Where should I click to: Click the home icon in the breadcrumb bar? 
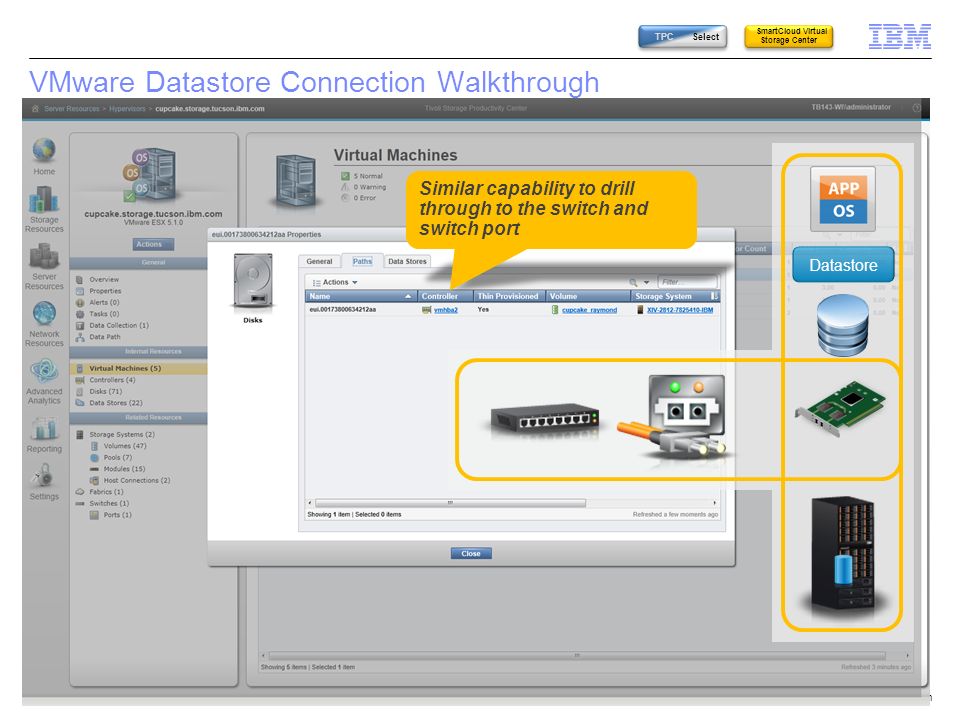click(x=35, y=108)
